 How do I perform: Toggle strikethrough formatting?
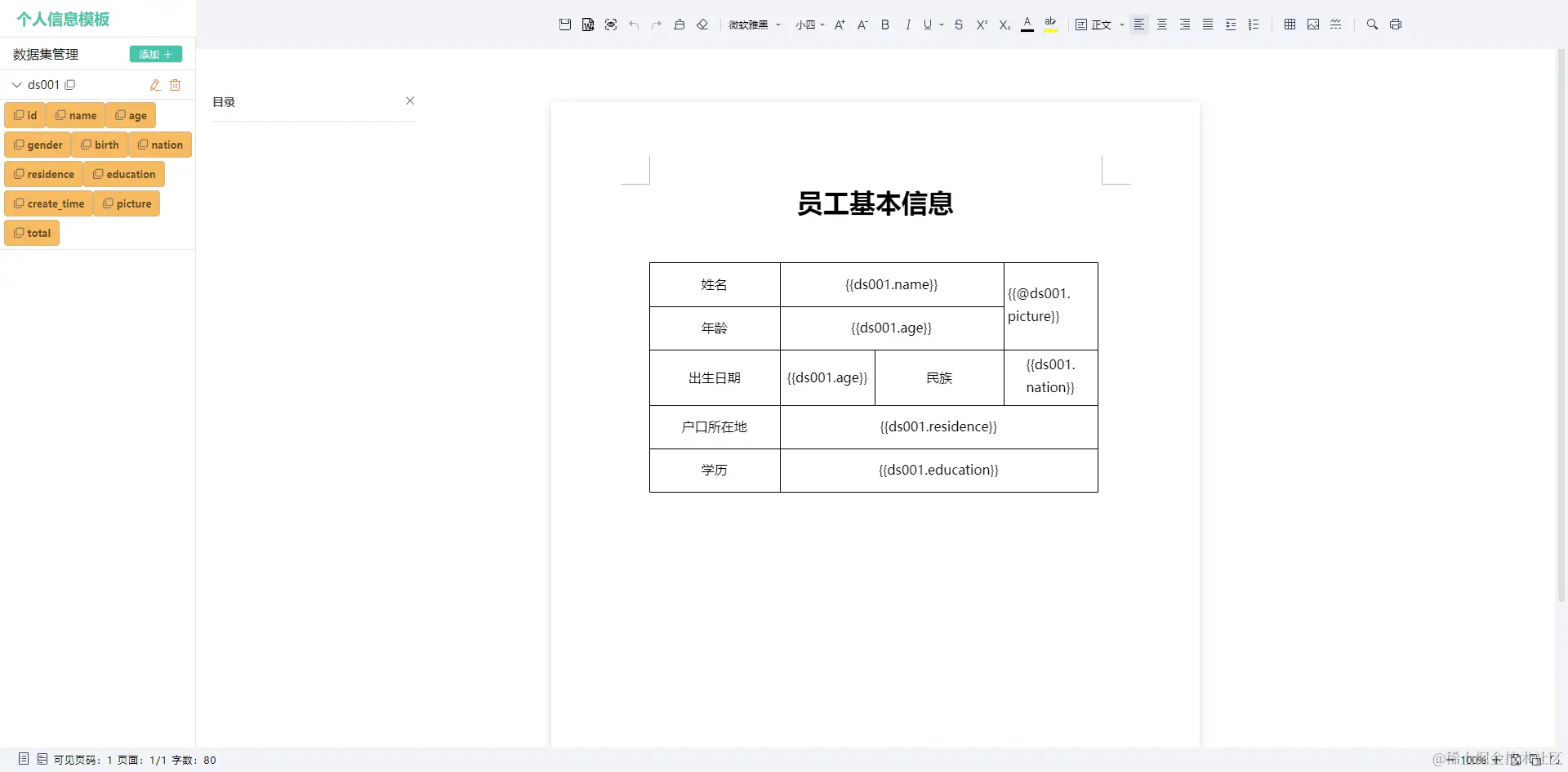959,25
